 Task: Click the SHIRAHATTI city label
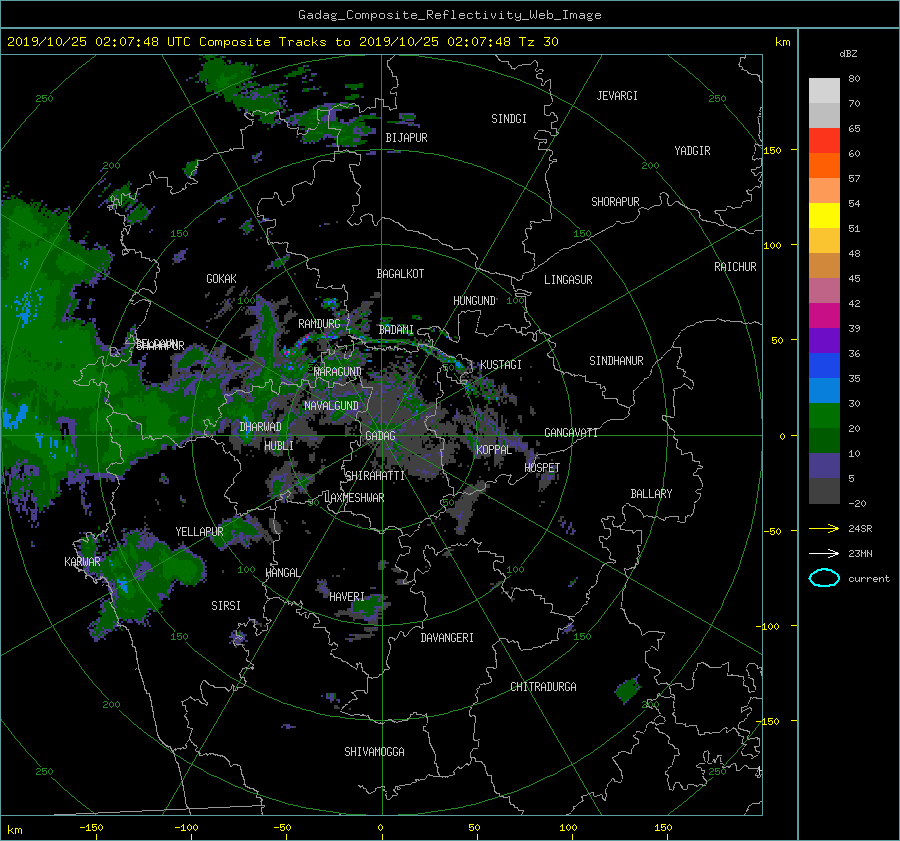click(375, 476)
